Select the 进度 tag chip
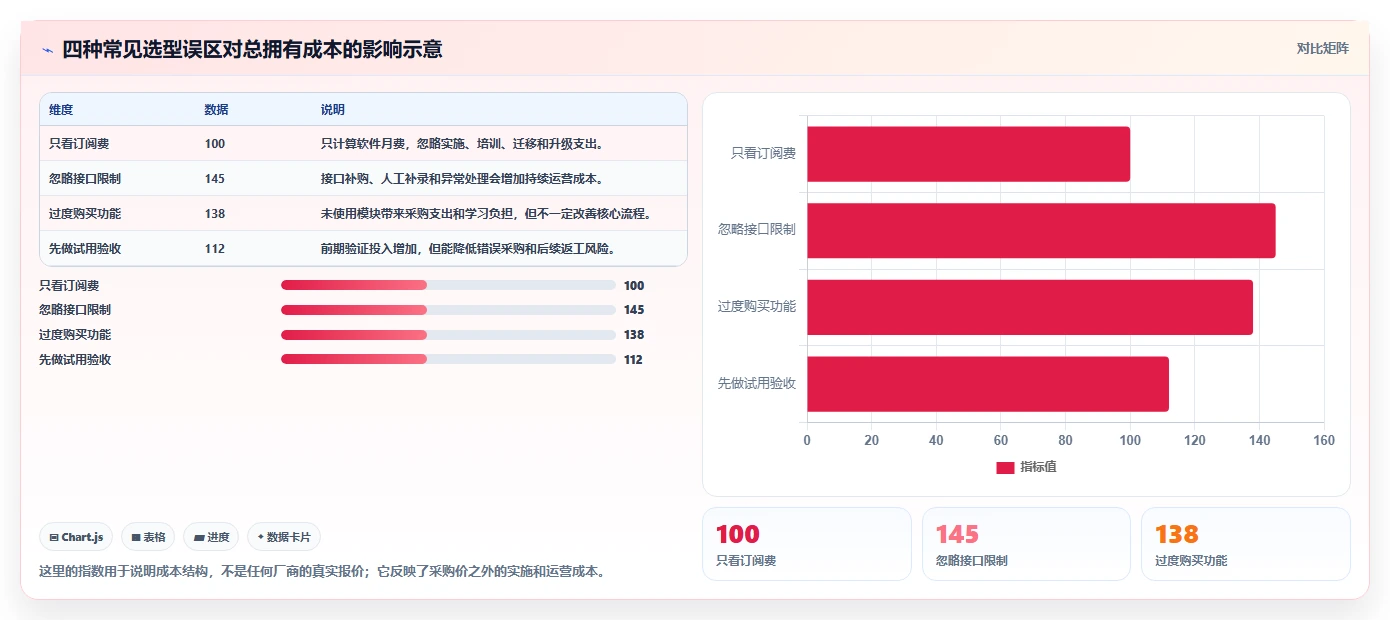 coord(211,537)
